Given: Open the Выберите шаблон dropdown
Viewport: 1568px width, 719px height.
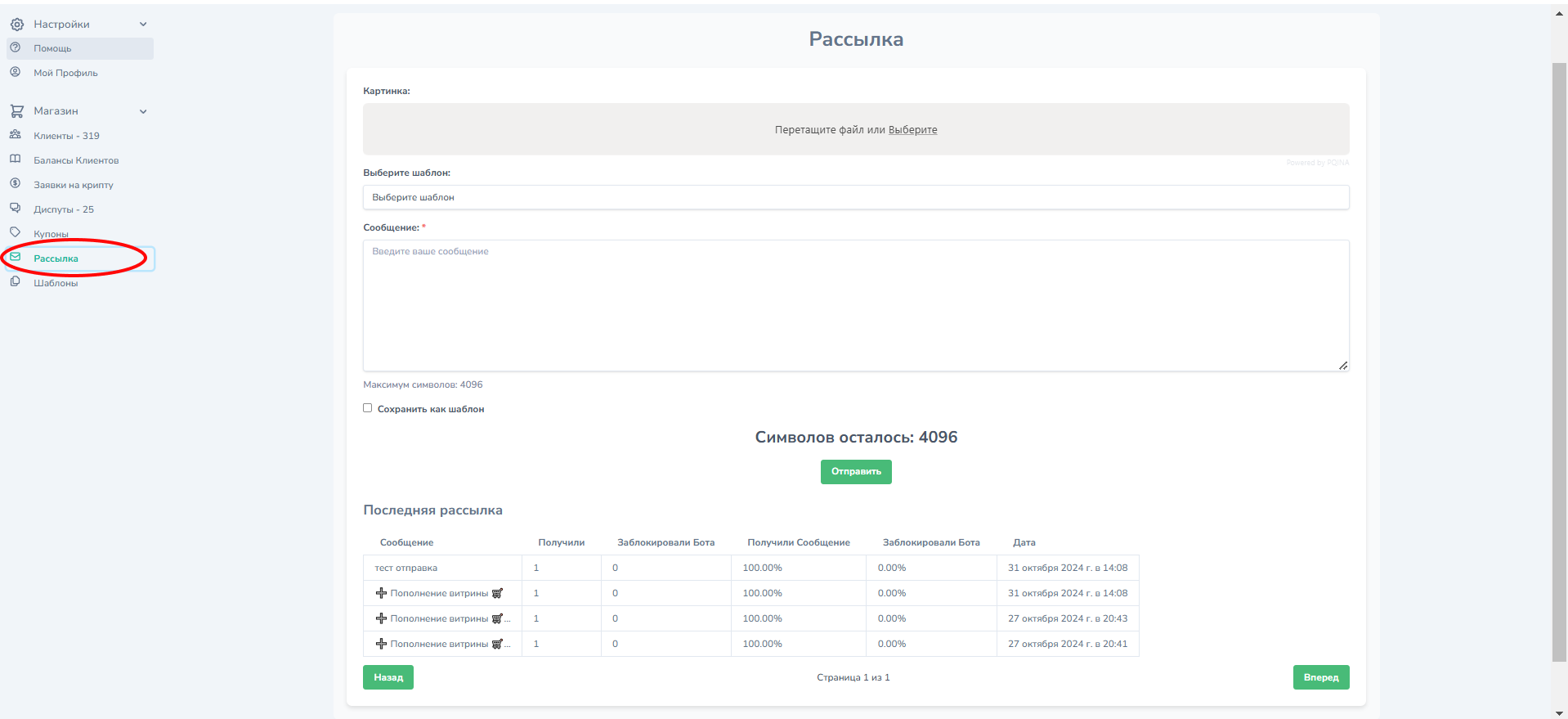Looking at the screenshot, I should click(856, 197).
